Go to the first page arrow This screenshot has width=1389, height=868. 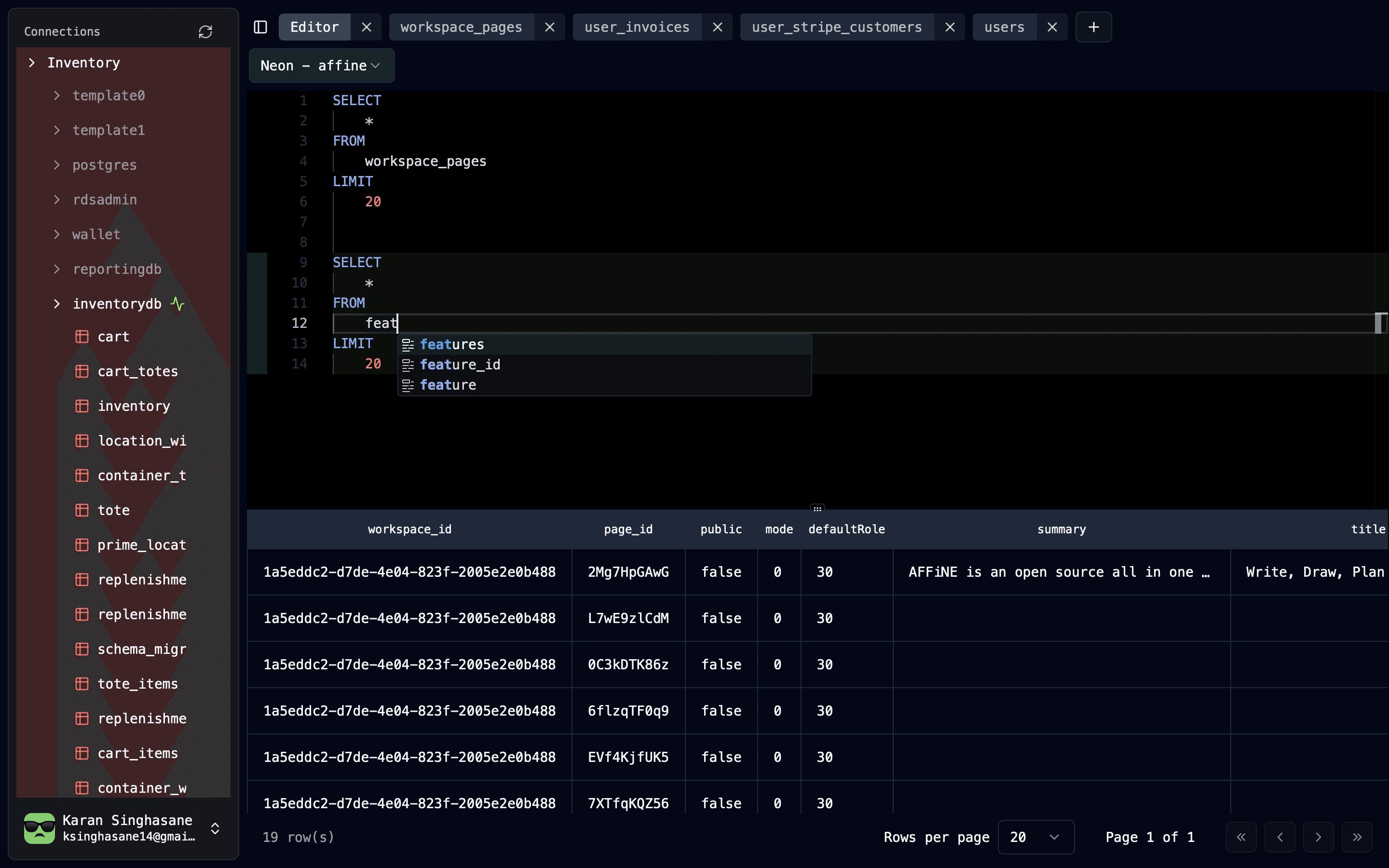[1241, 837]
